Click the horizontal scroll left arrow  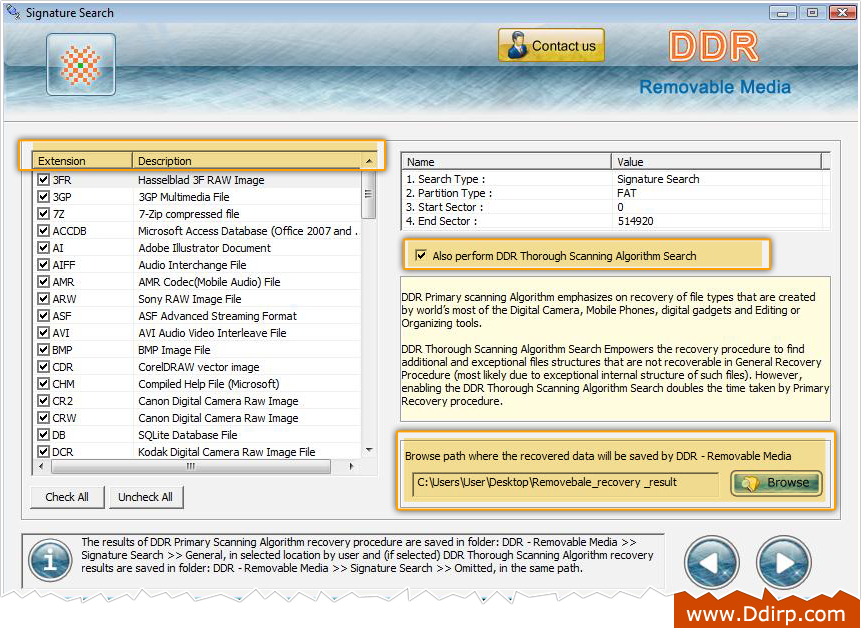(x=41, y=466)
